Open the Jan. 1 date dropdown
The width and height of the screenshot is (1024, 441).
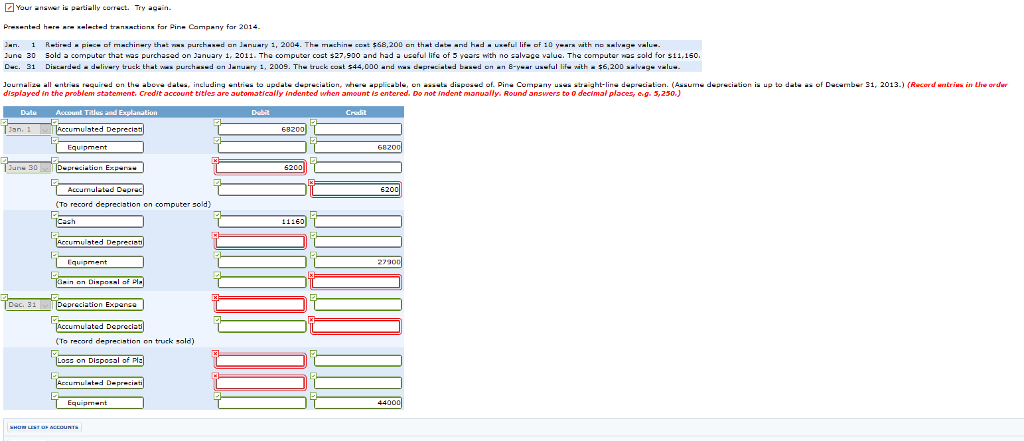click(x=27, y=129)
